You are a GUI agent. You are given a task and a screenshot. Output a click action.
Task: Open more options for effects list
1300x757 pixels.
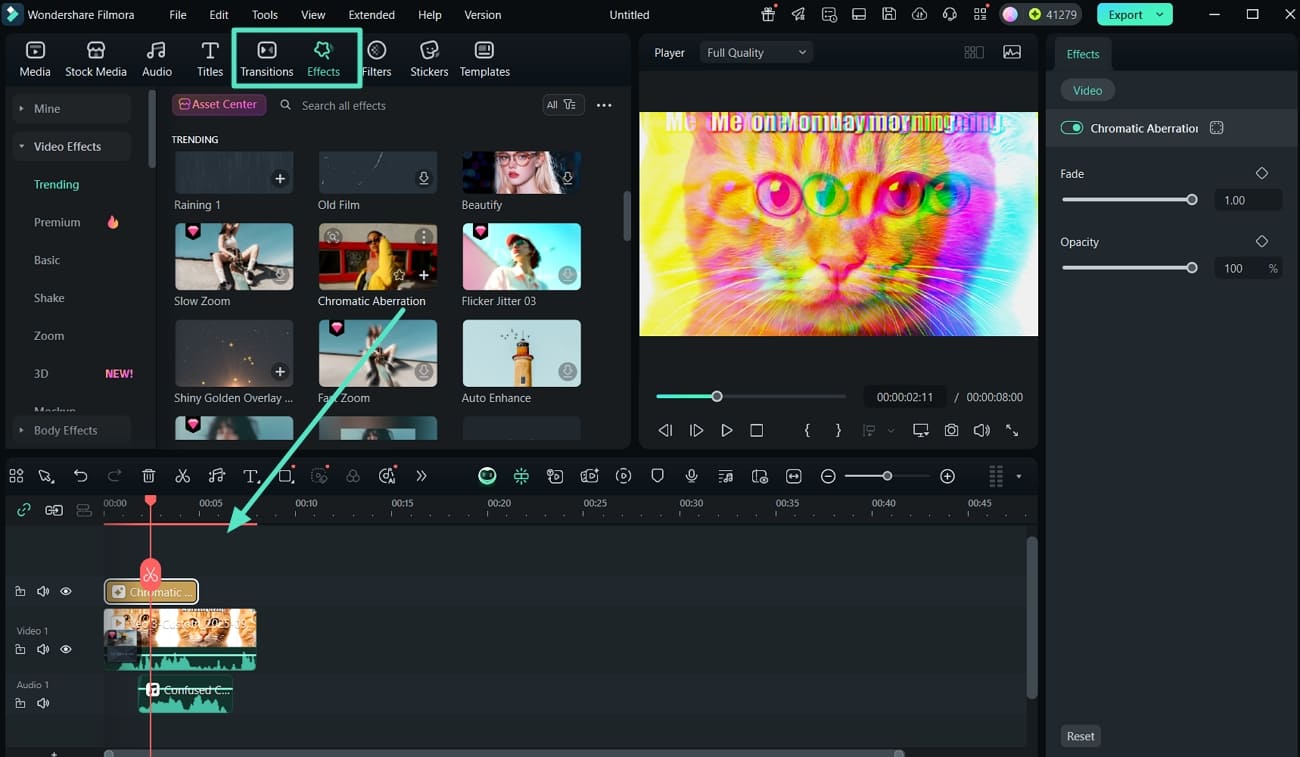604,105
